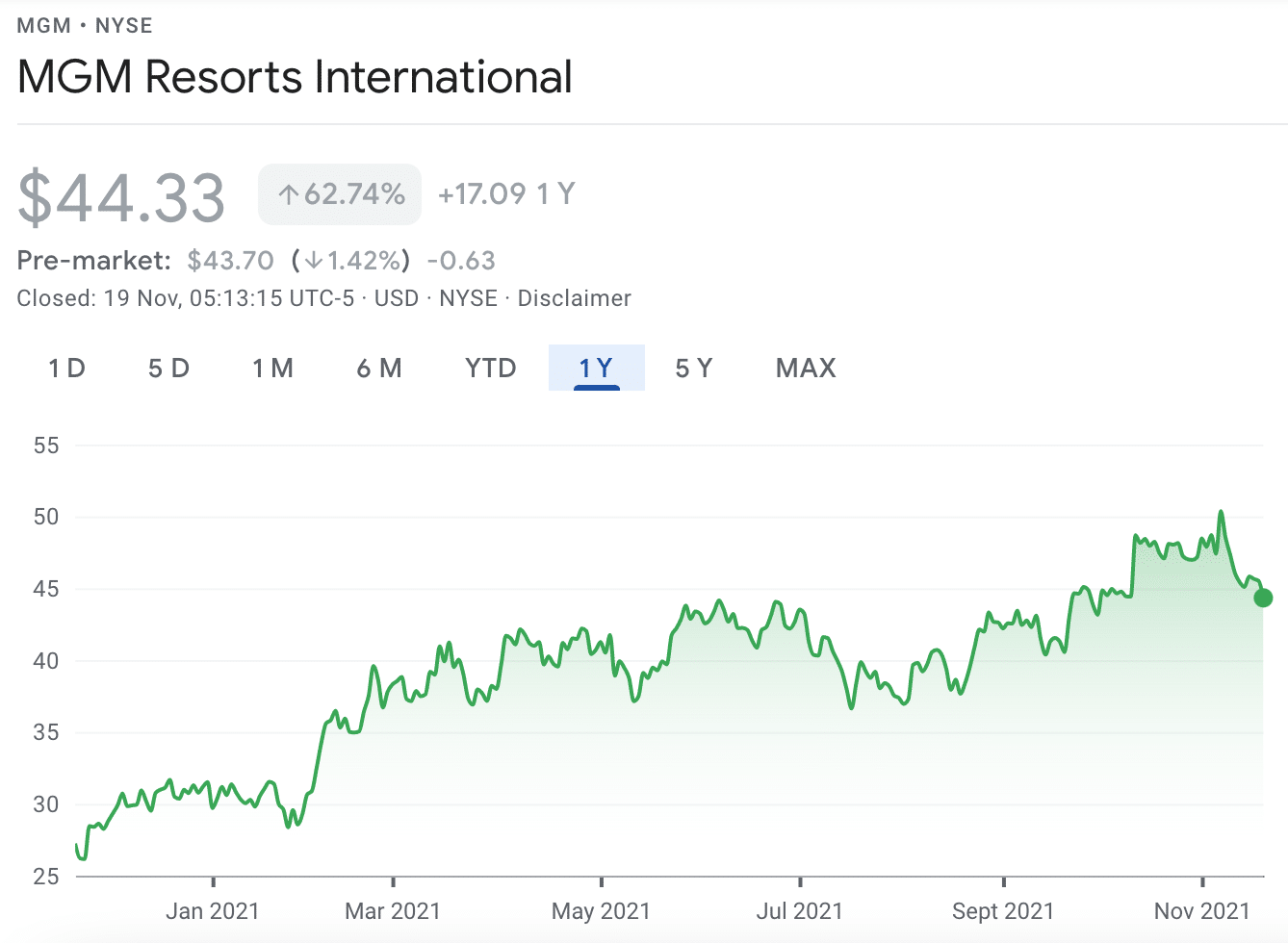Click the Sept 2021 axis label
The image size is (1288, 943).
(1003, 911)
